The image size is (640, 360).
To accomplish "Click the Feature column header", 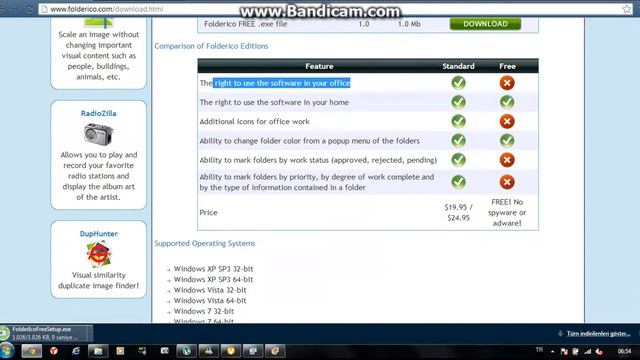I will (x=319, y=66).
